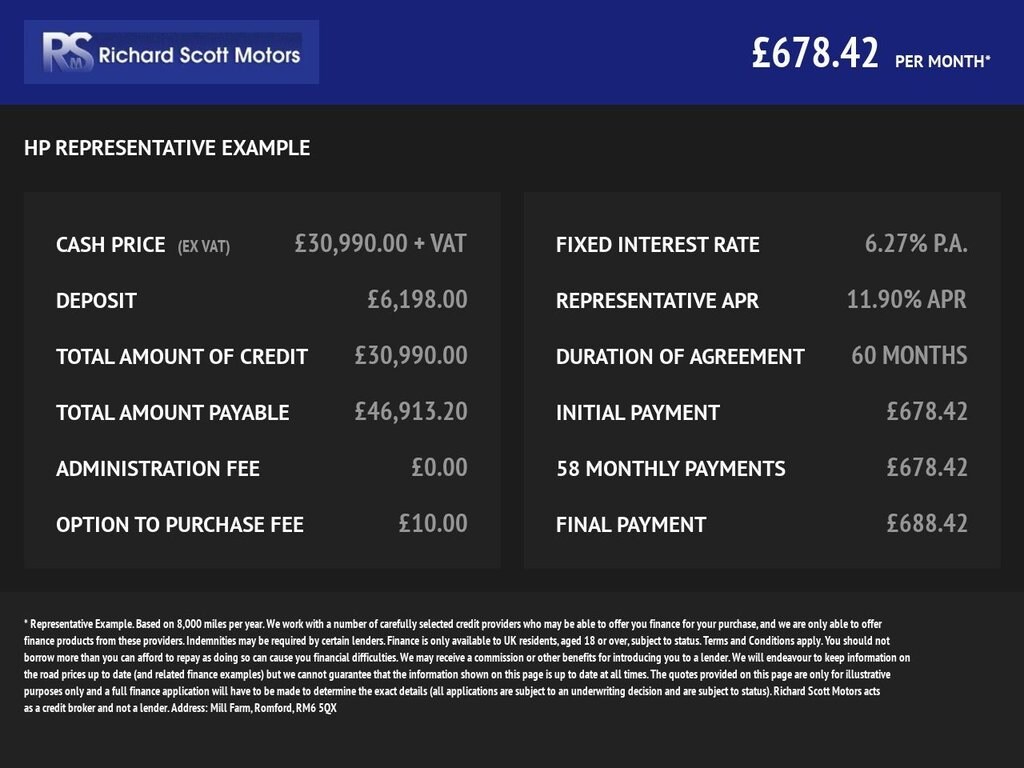1024x768 pixels.
Task: Click the Option to Purchase Fee £10.00
Action: (x=433, y=524)
